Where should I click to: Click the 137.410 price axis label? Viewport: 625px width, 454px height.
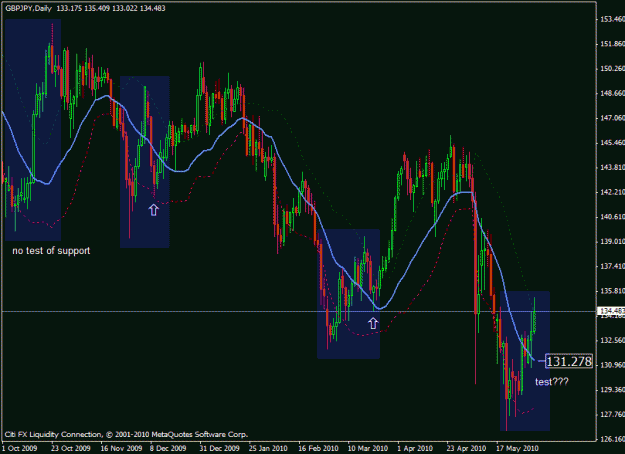click(612, 266)
